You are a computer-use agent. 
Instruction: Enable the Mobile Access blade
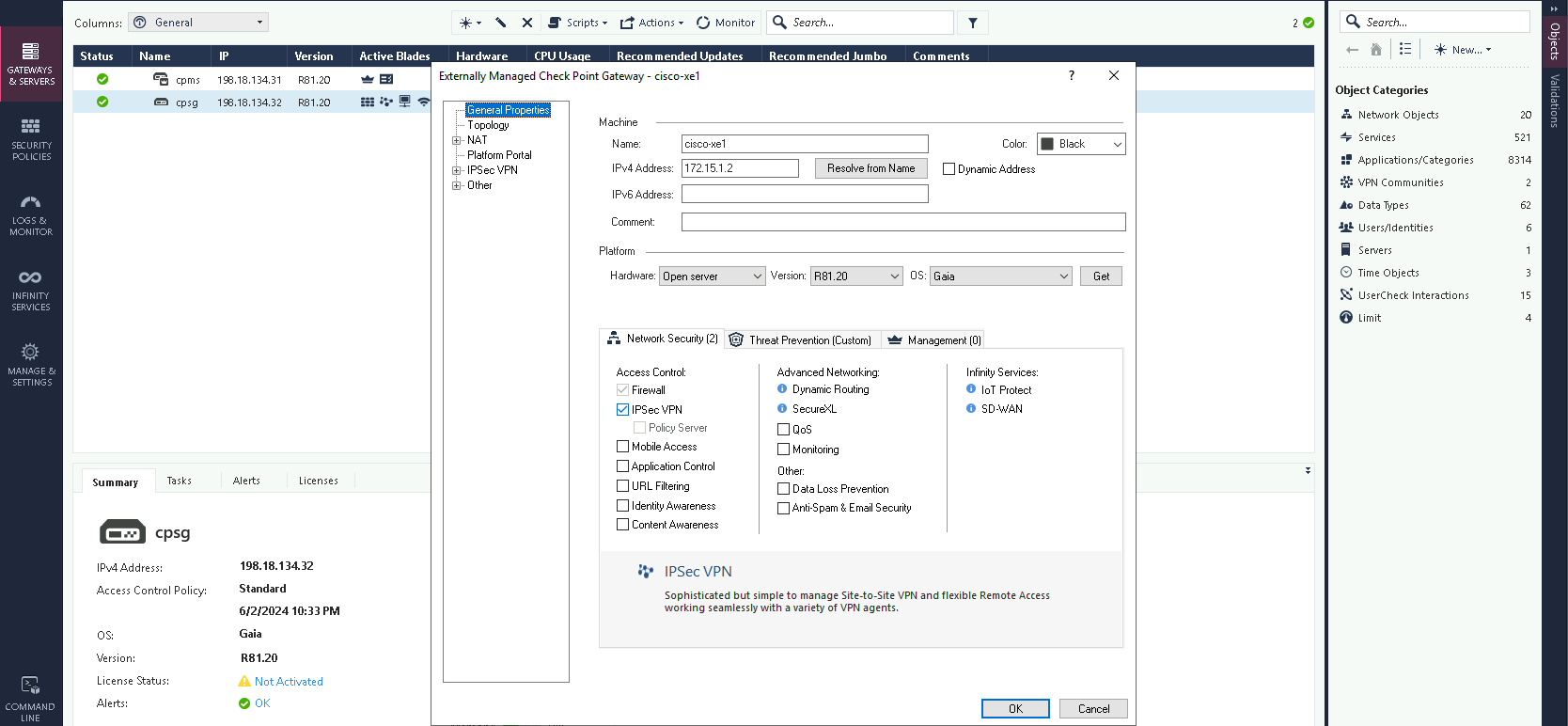[x=622, y=447]
